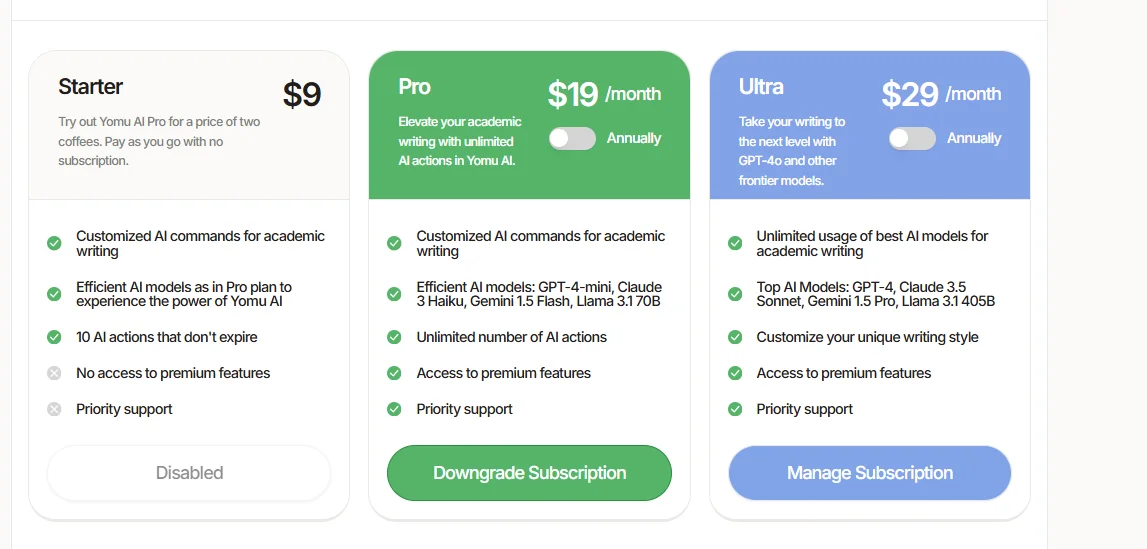Click check icon beside Pro Priority support
The width and height of the screenshot is (1147, 549).
[394, 409]
